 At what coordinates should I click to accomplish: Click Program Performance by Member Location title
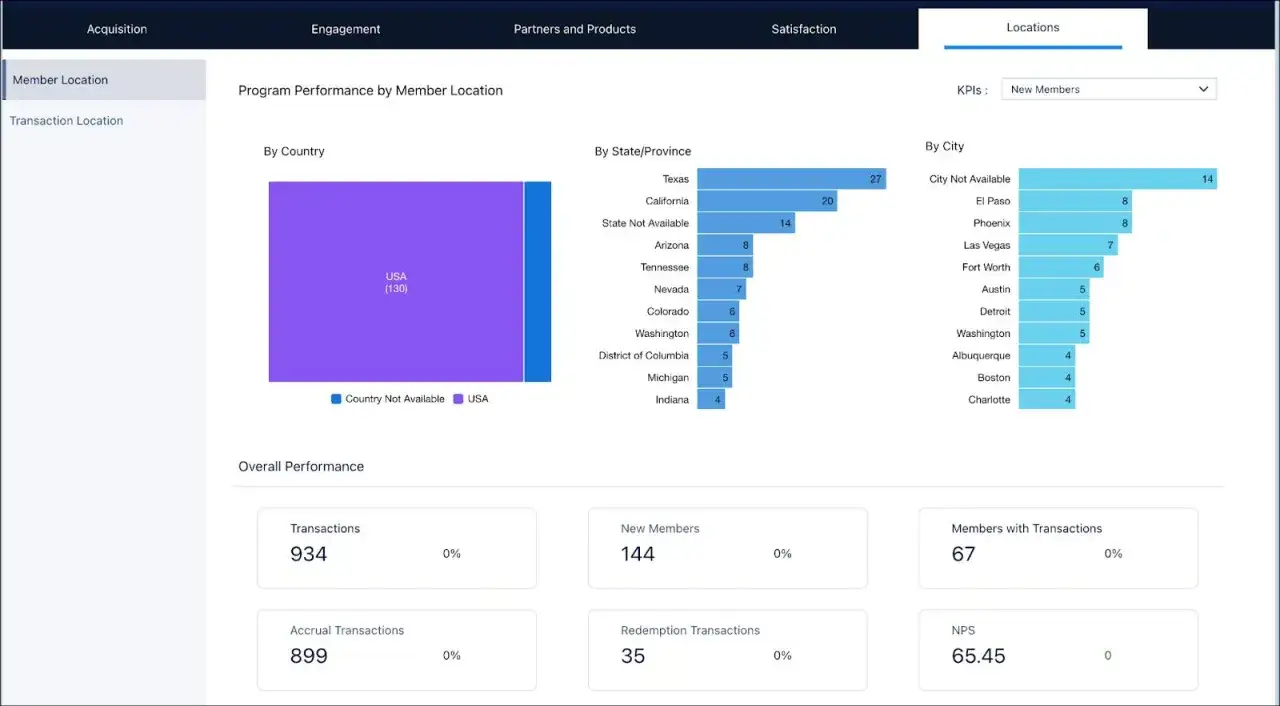coord(371,90)
